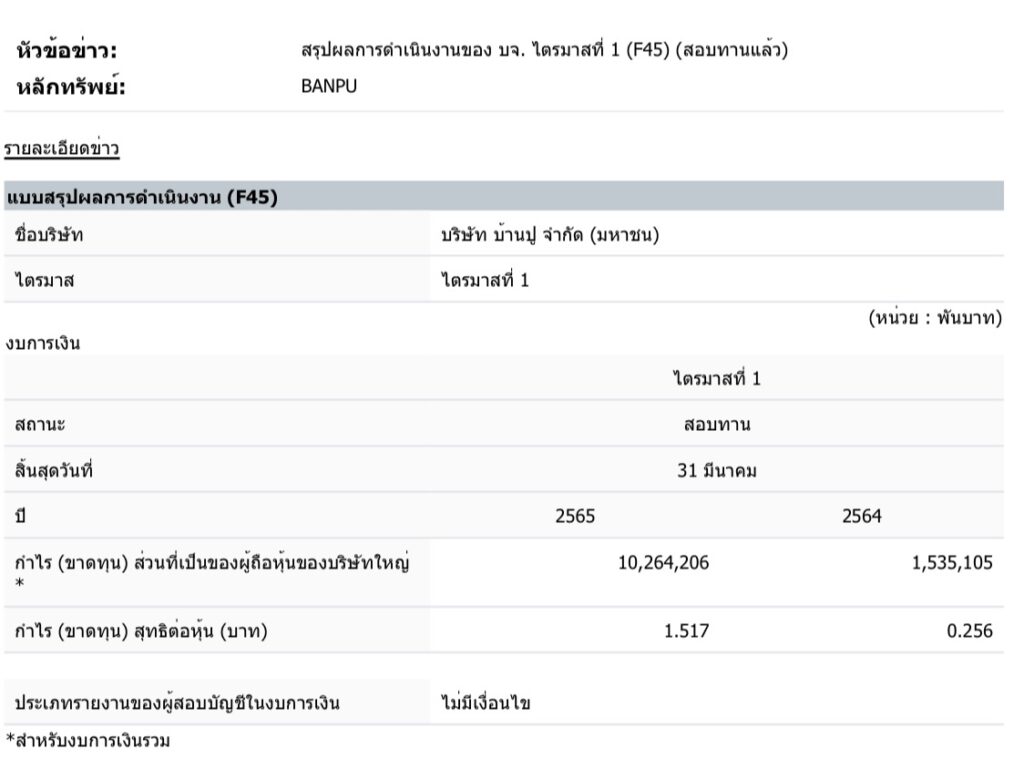Click the underlined รายละเอียดข่าว heading
The width and height of the screenshot is (1024, 769).
click(x=62, y=149)
